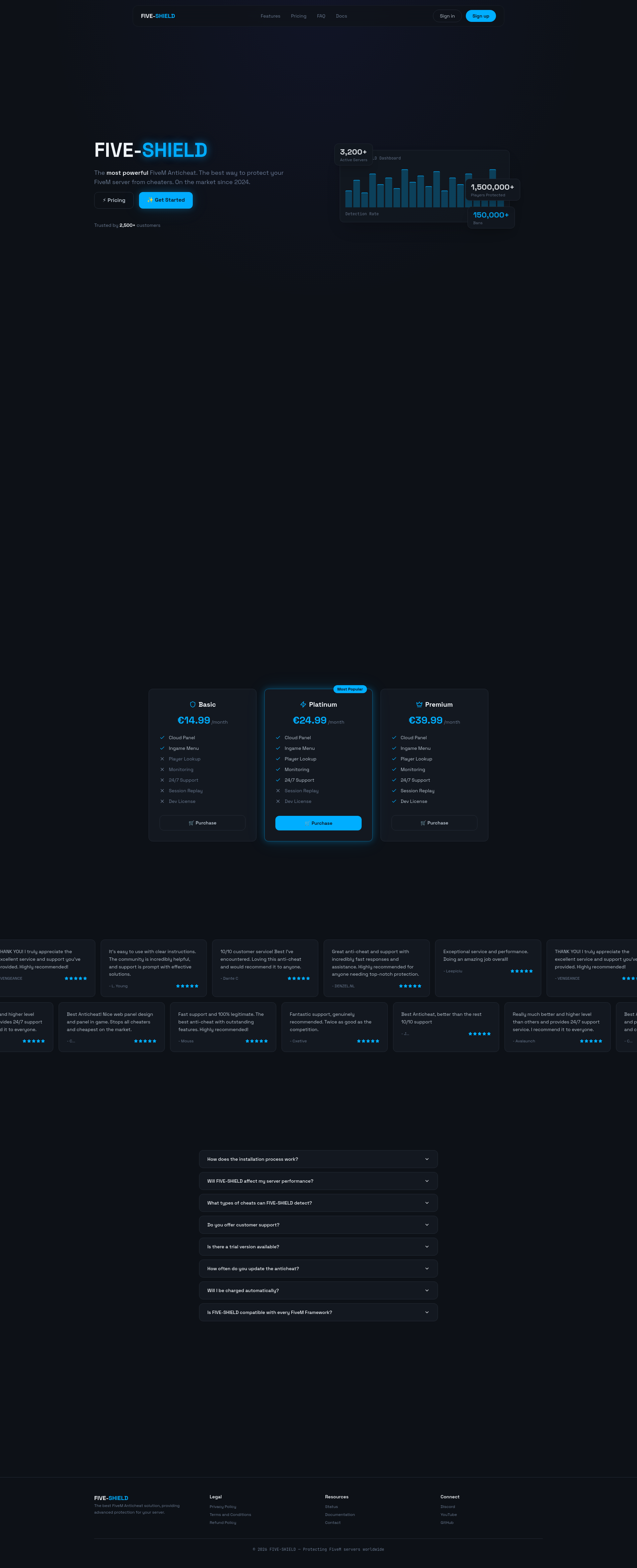The height and width of the screenshot is (1568, 637).
Task: Open the Documentation footer link
Action: [340, 1515]
